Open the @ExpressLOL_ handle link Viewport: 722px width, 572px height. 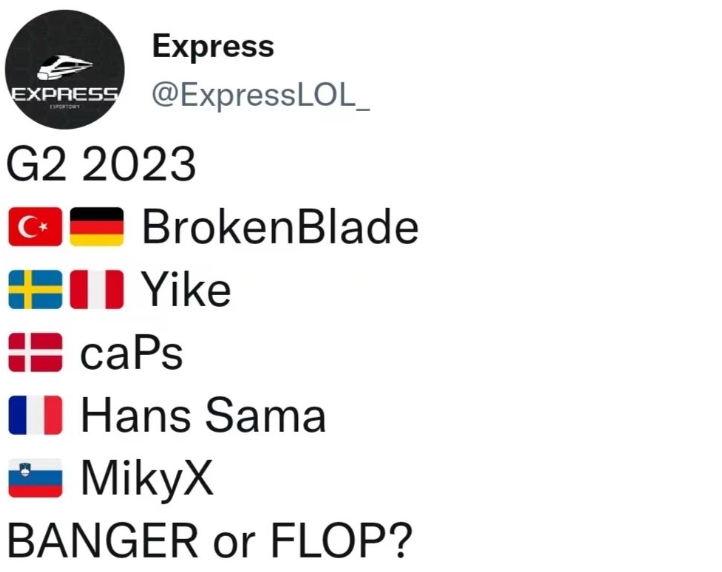pos(260,96)
